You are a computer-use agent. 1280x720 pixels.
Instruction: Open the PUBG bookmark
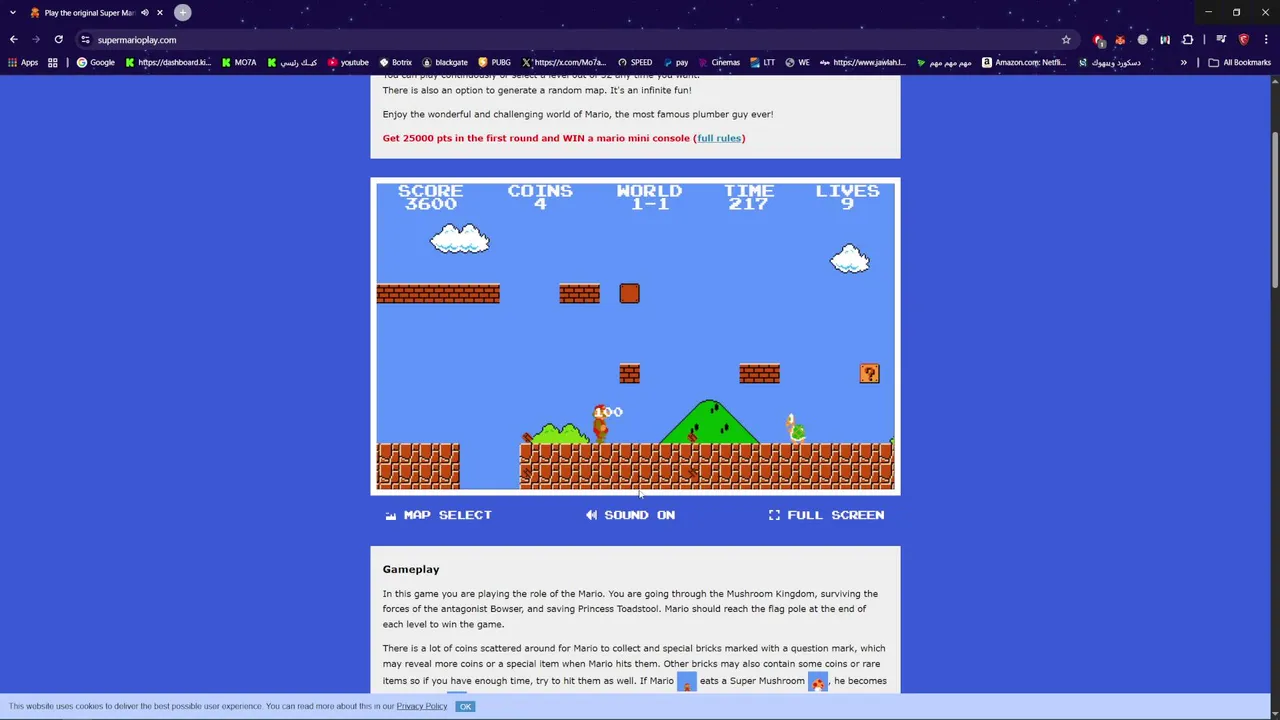click(495, 62)
